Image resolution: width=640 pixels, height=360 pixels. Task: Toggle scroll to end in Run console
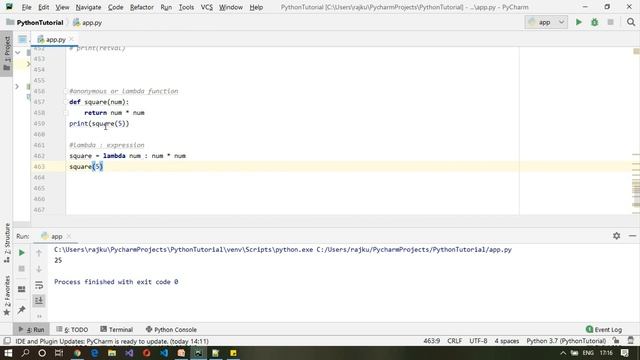pos(39,301)
